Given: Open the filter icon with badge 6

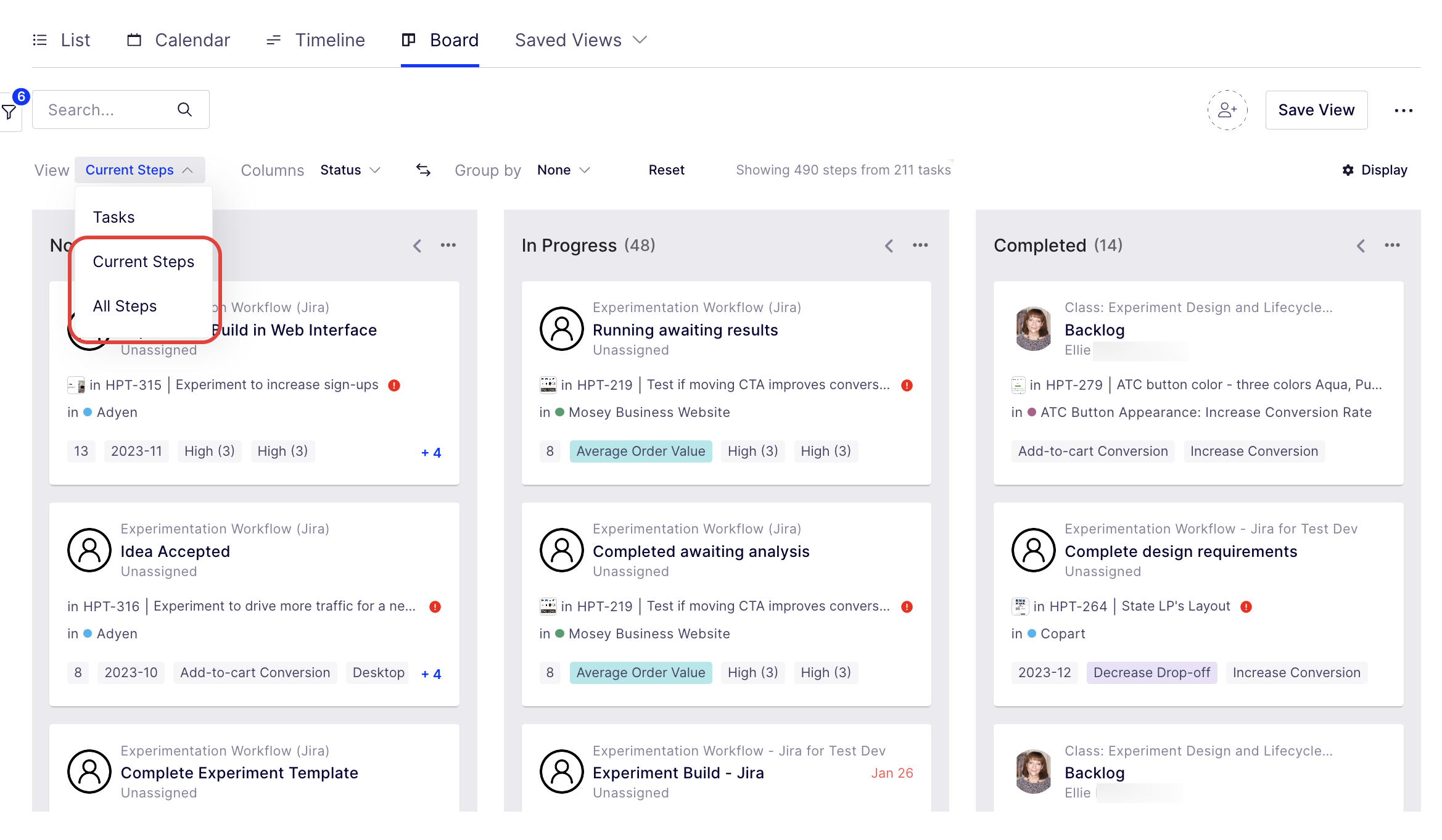Looking at the screenshot, I should 9,112.
